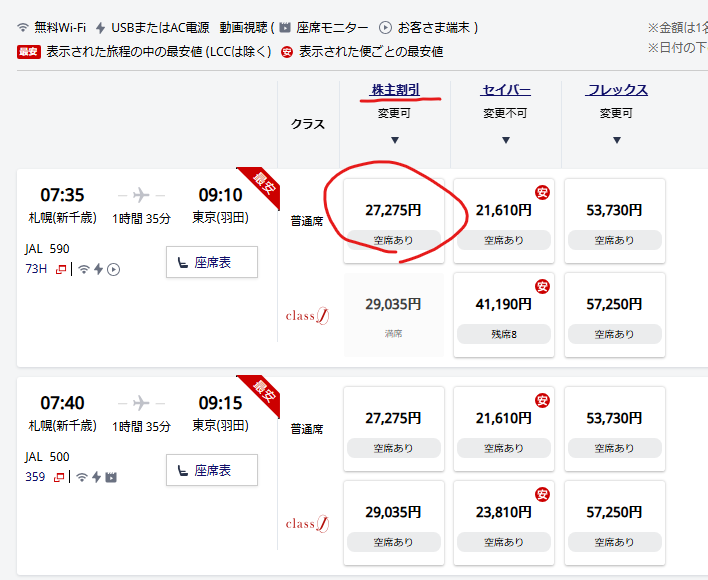Click Class J logo in JAL 500 row
708x580 pixels.
307,524
